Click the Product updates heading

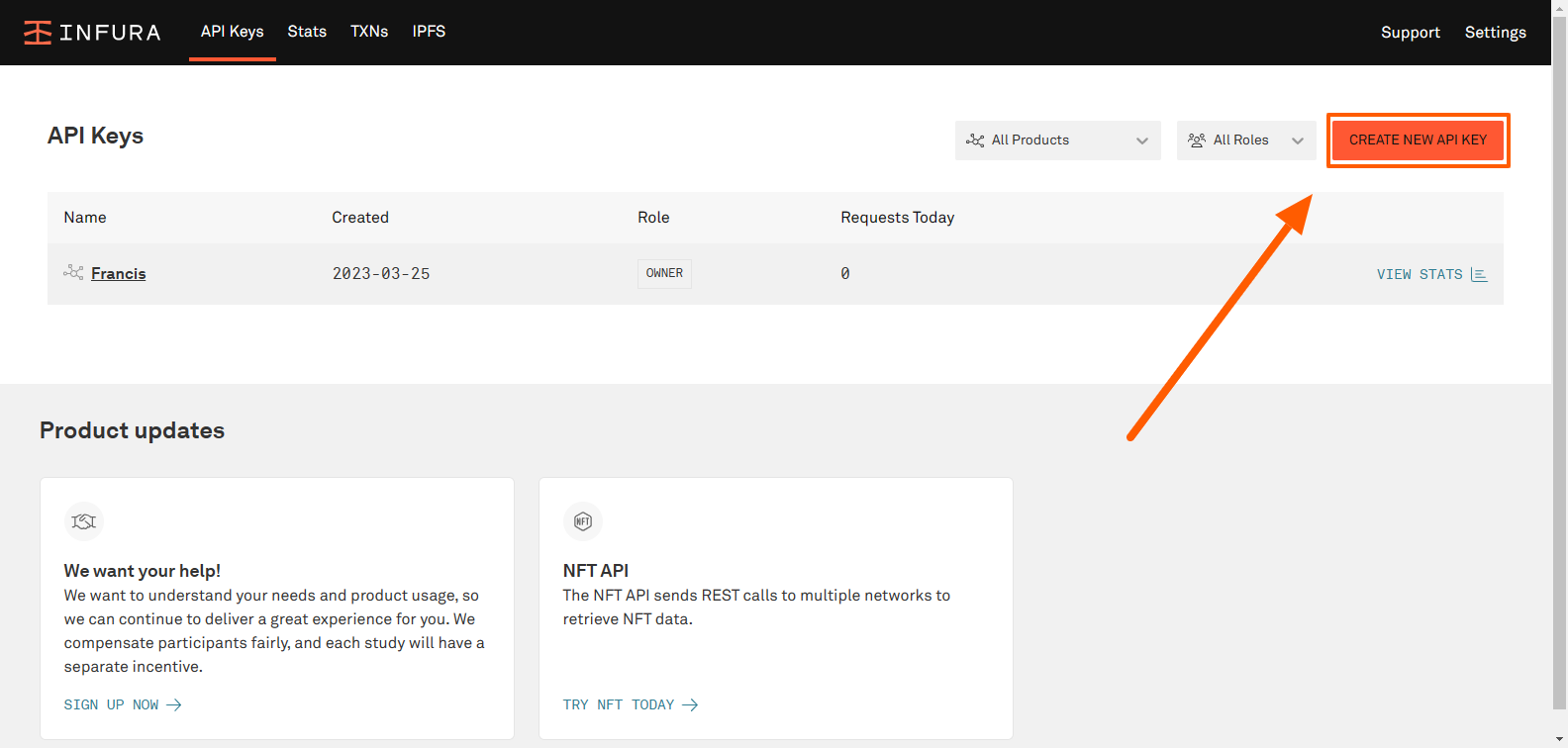133,430
